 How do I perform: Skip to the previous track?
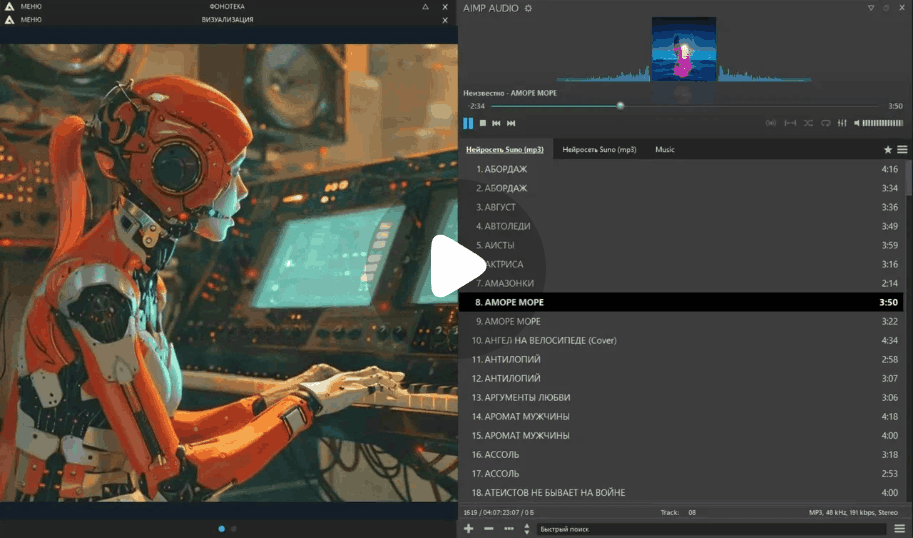coord(496,123)
